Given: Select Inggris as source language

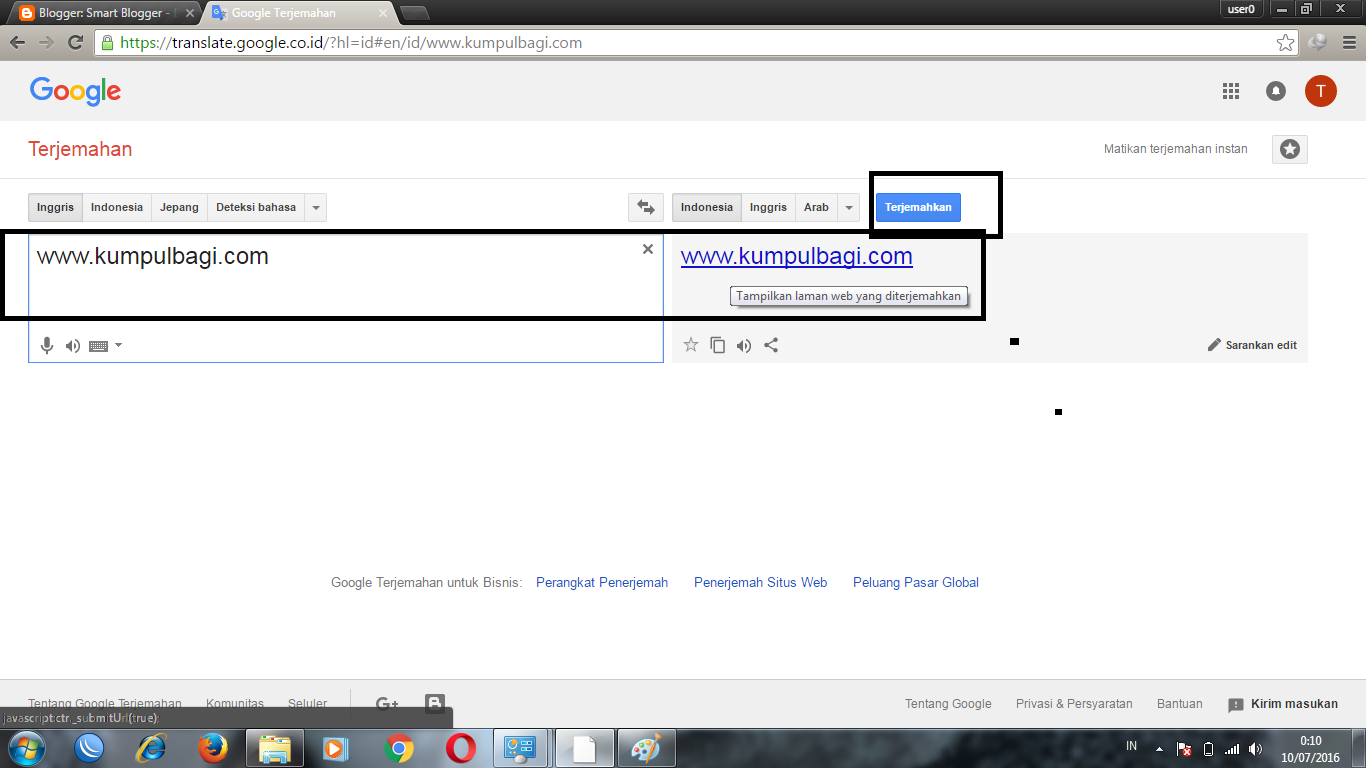Looking at the screenshot, I should click(x=55, y=207).
